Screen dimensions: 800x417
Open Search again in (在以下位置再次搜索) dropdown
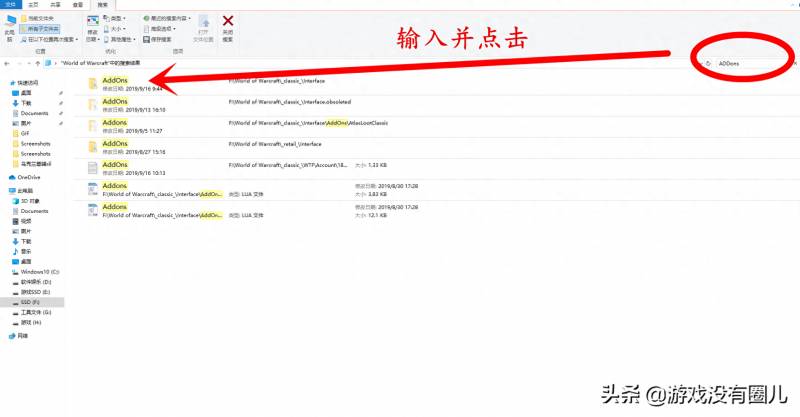(49, 39)
